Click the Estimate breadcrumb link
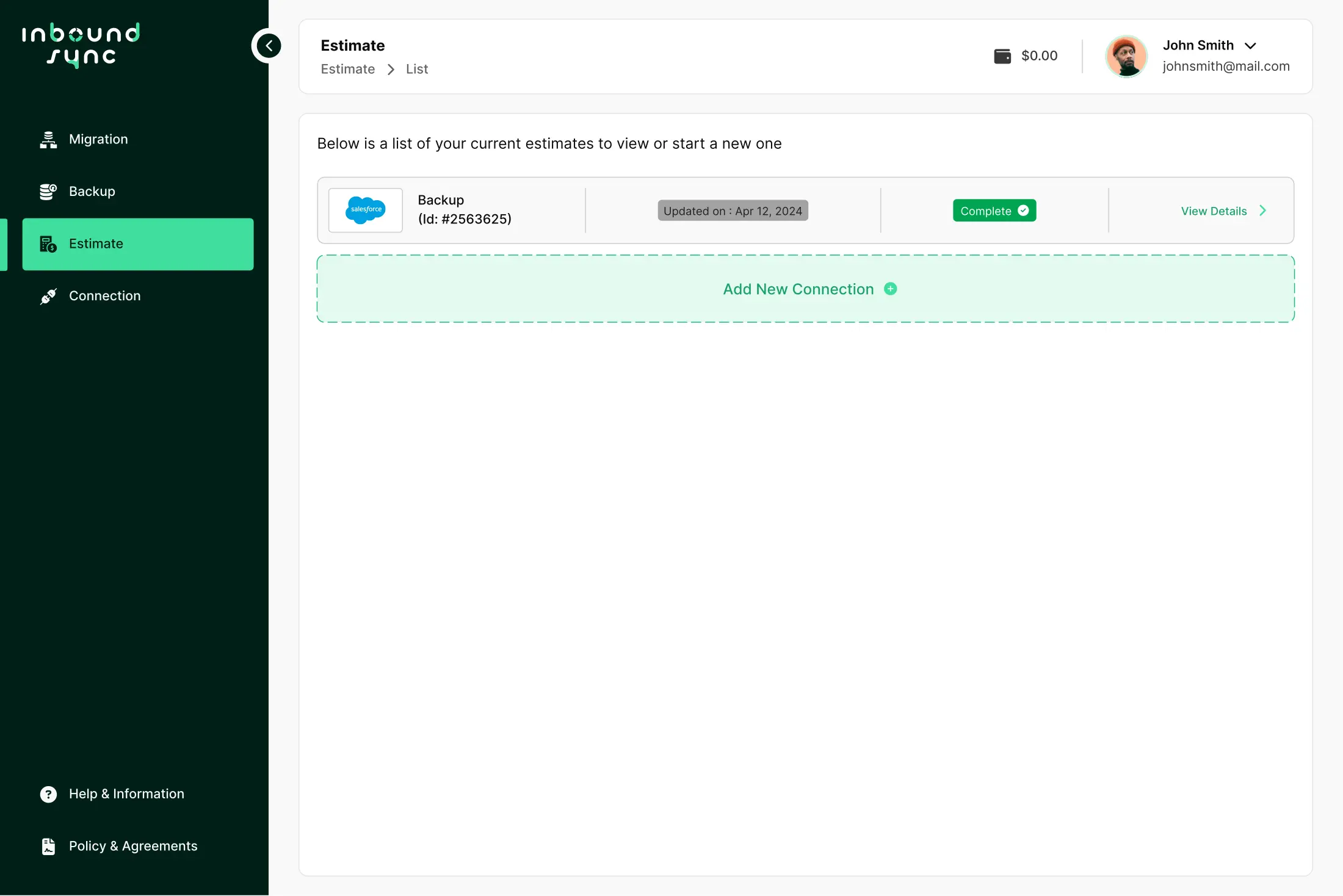 [x=347, y=69]
